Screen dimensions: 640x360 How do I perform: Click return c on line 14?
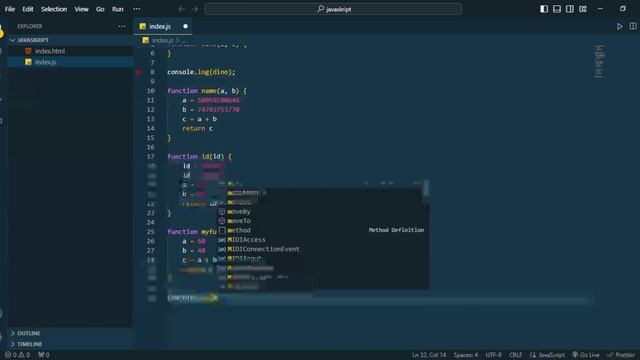click(x=198, y=129)
